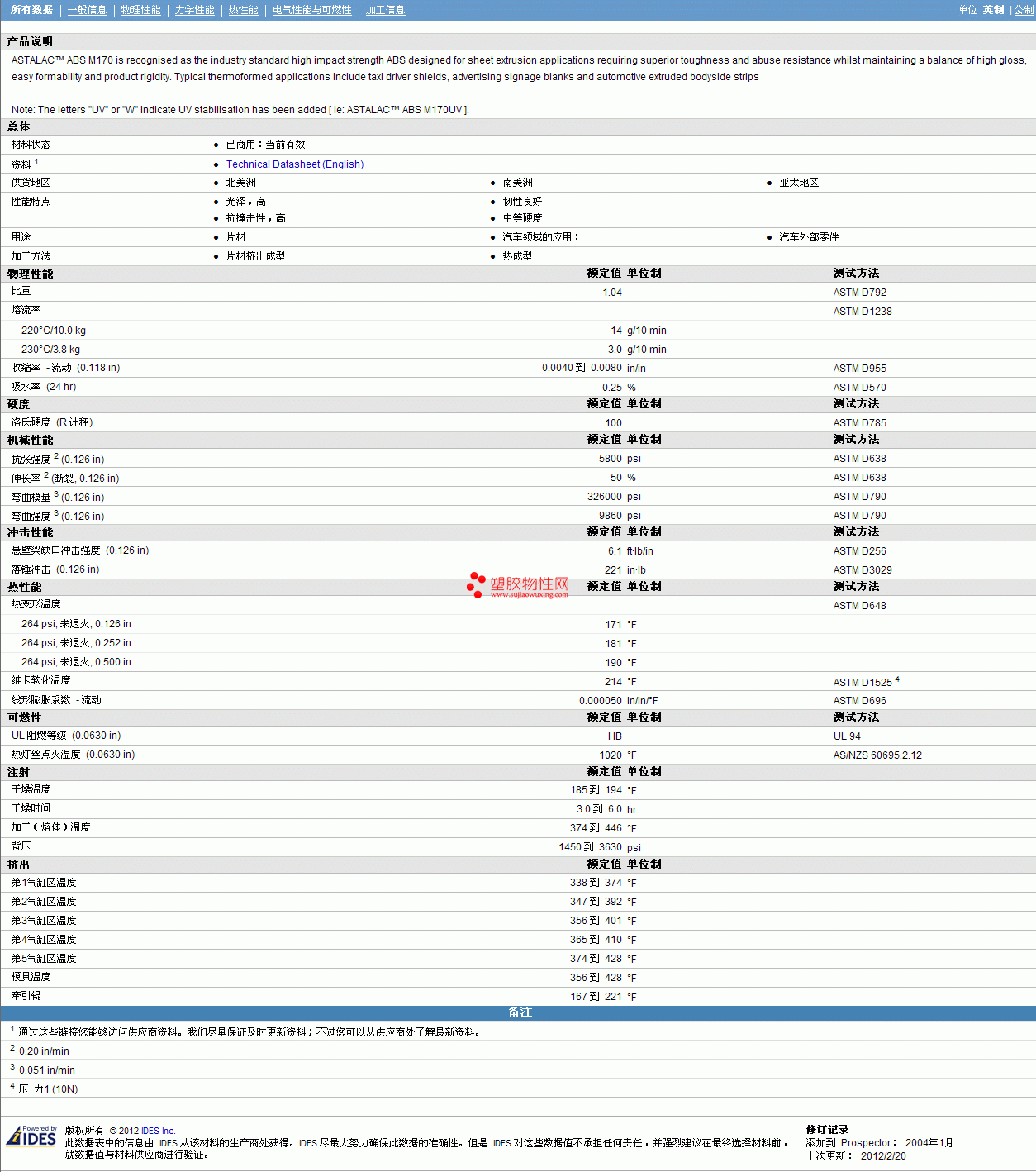Select the UL 94 test method
This screenshot has width=1036, height=1172.
(x=847, y=736)
